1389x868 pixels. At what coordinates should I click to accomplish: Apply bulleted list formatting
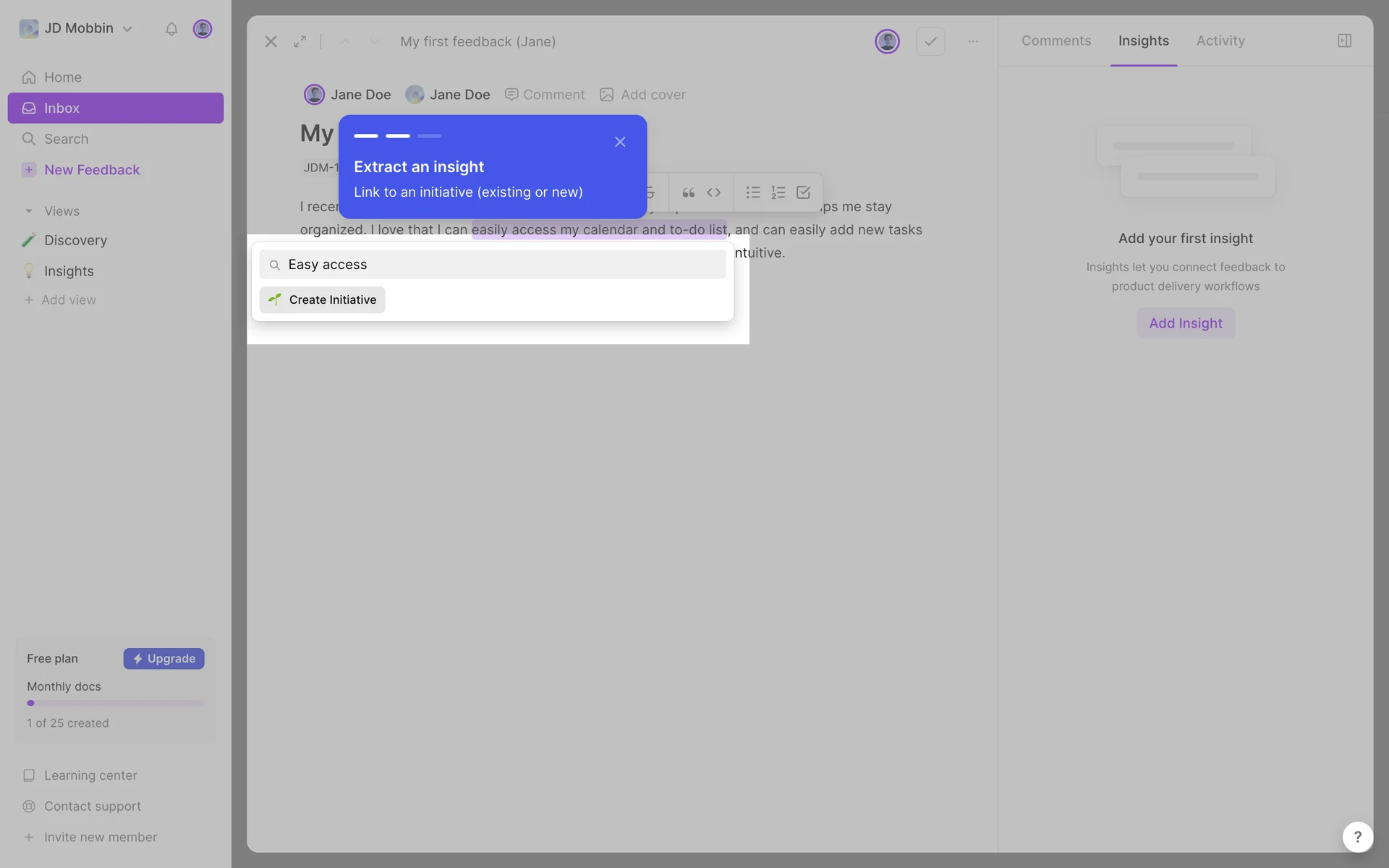point(753,192)
